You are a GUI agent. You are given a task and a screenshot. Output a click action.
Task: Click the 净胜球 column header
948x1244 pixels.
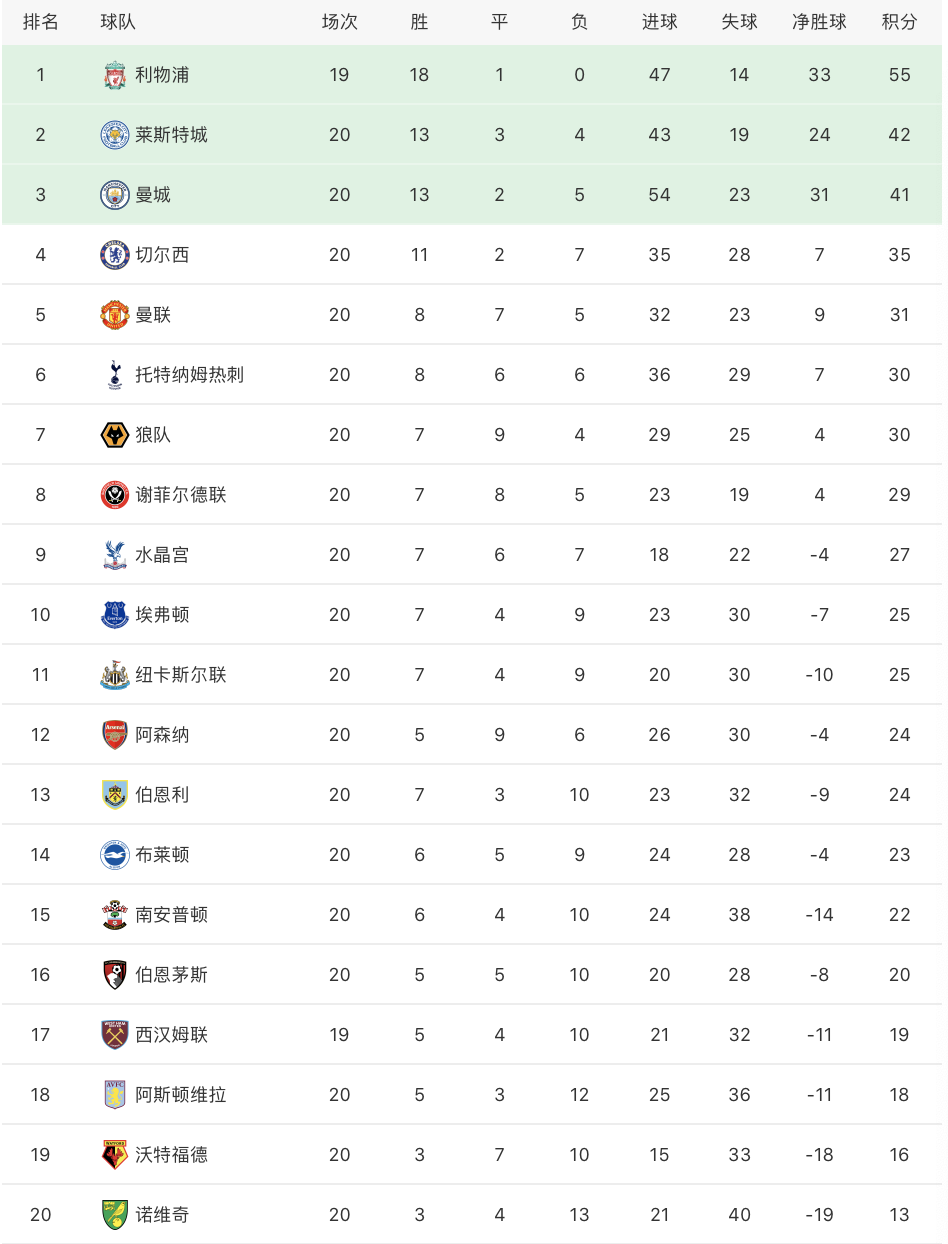pos(819,22)
